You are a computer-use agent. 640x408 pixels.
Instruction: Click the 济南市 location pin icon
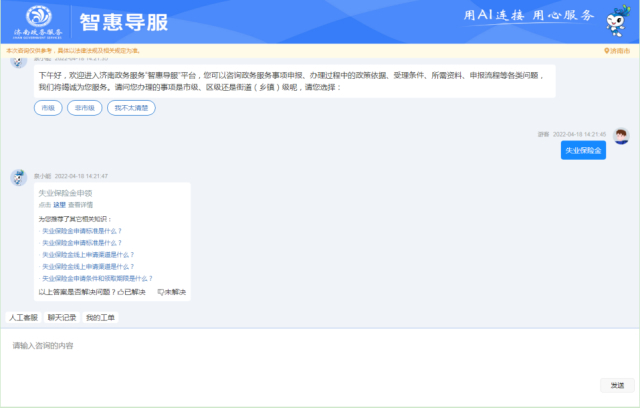point(607,50)
